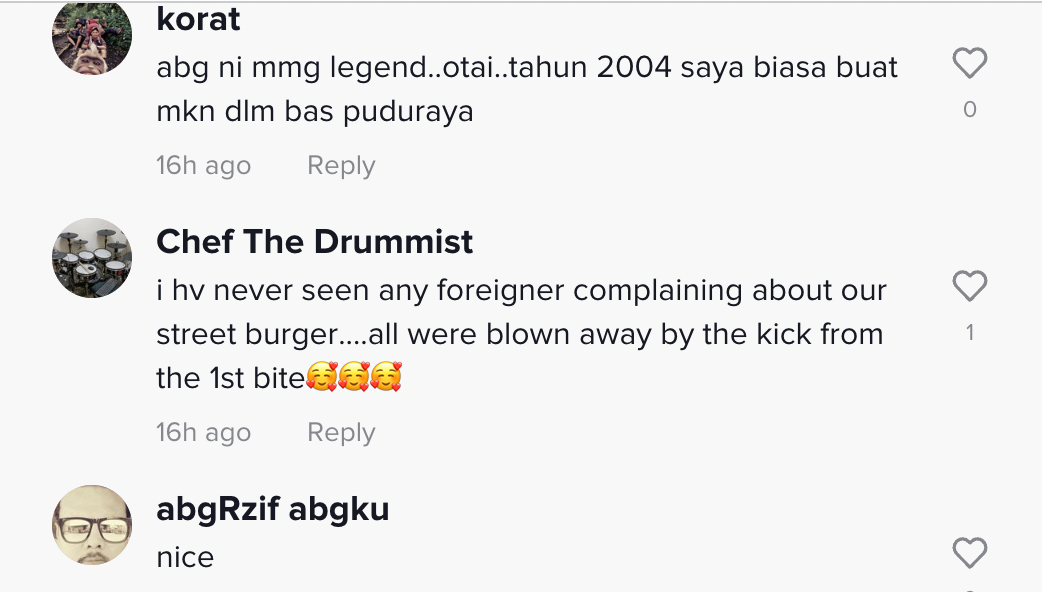1042x592 pixels.
Task: Open abgRzif abgku's glasses avatar
Action: click(x=92, y=525)
